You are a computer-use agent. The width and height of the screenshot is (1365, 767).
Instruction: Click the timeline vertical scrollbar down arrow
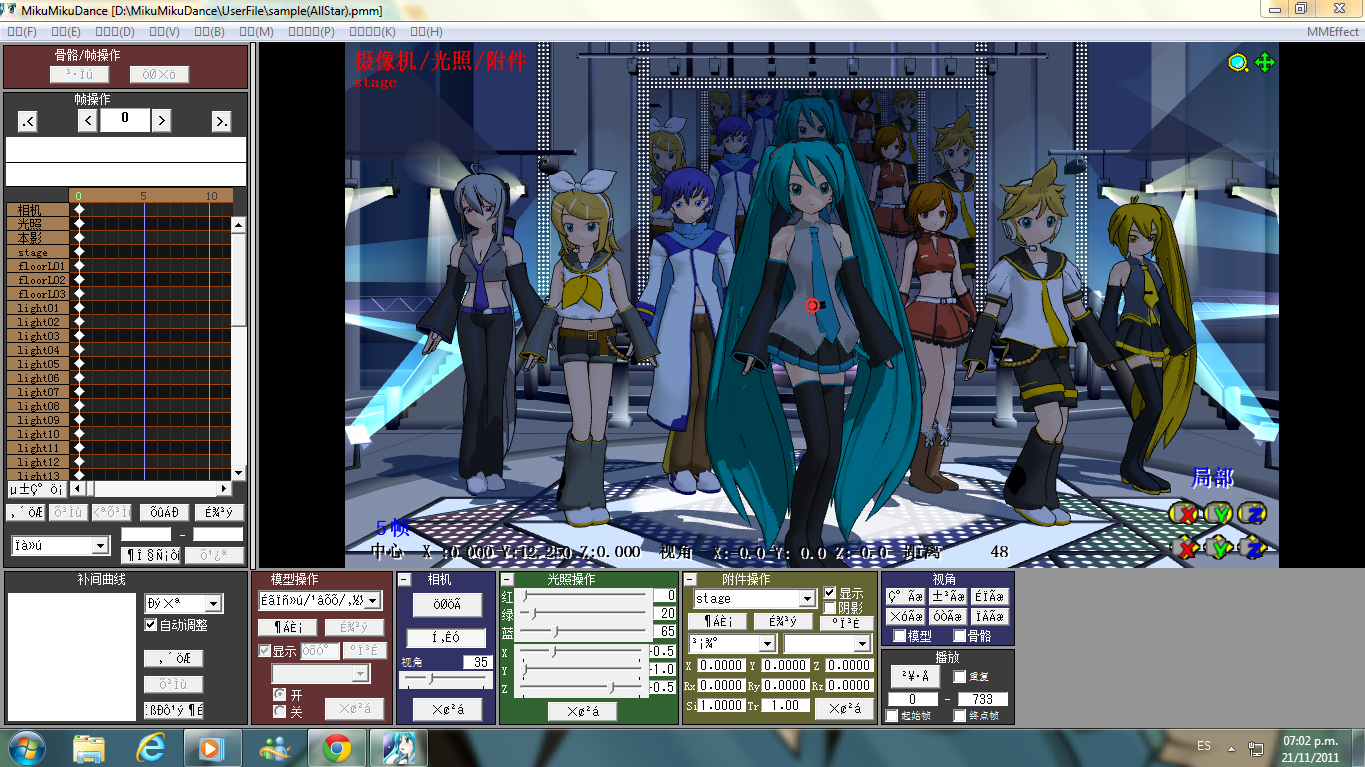tap(238, 473)
